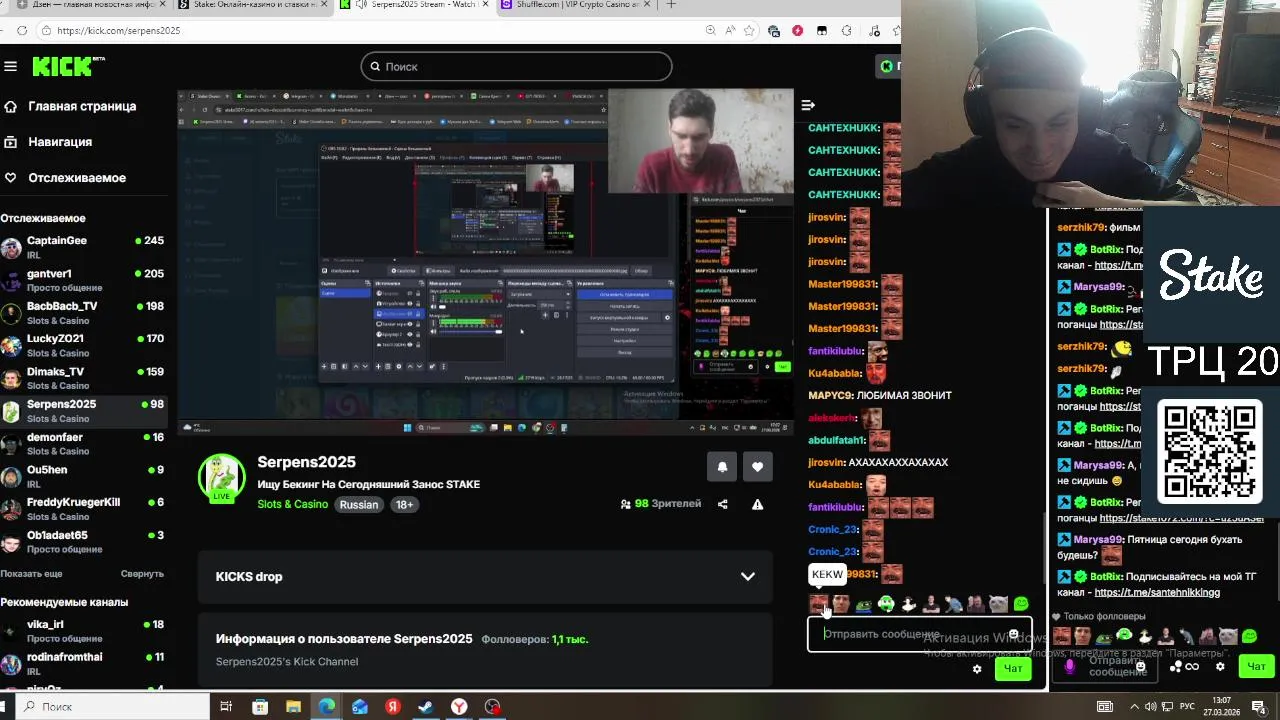Open Ou5hen channel
Image resolution: width=1280 pixels, height=720 pixels.
82,476
